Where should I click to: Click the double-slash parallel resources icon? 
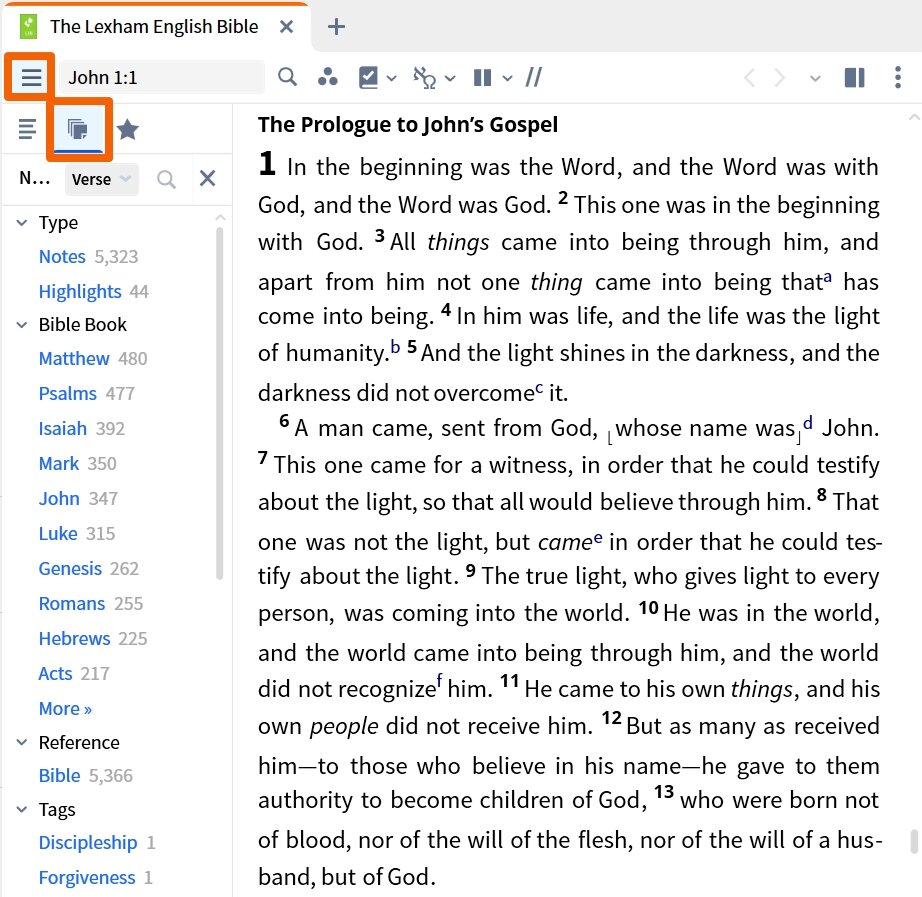click(534, 77)
